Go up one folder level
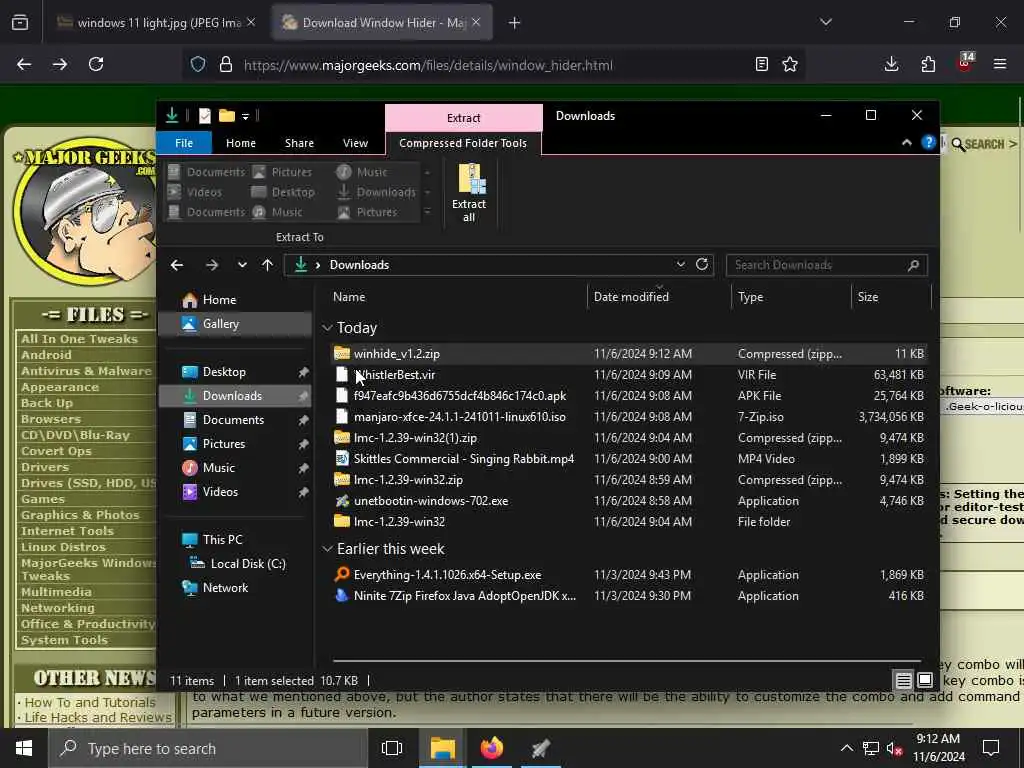The height and width of the screenshot is (768, 1024). 267,264
